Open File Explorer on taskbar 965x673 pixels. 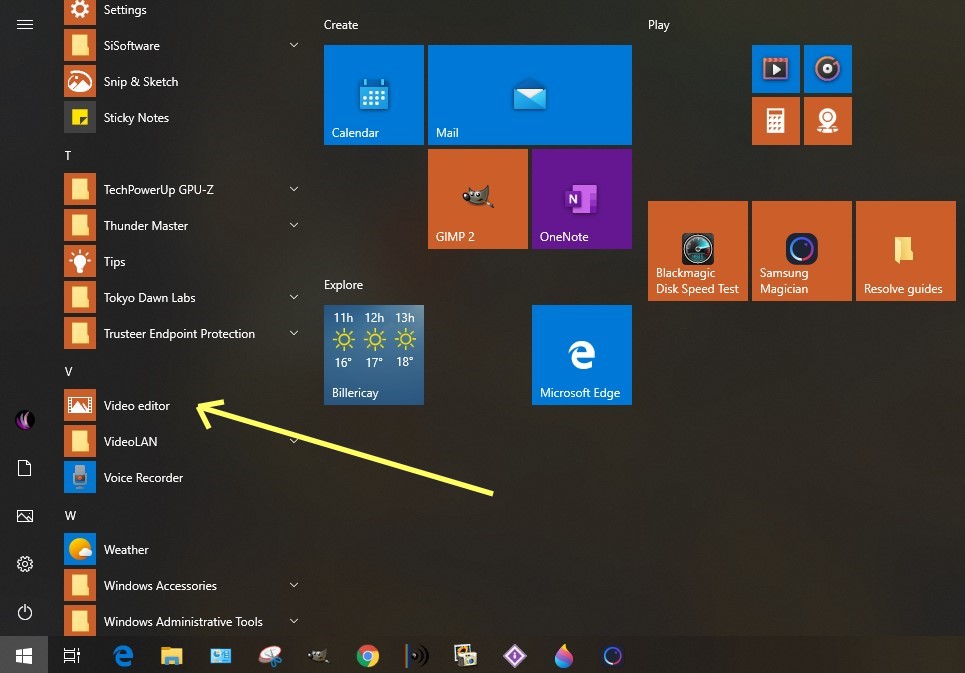pos(172,656)
